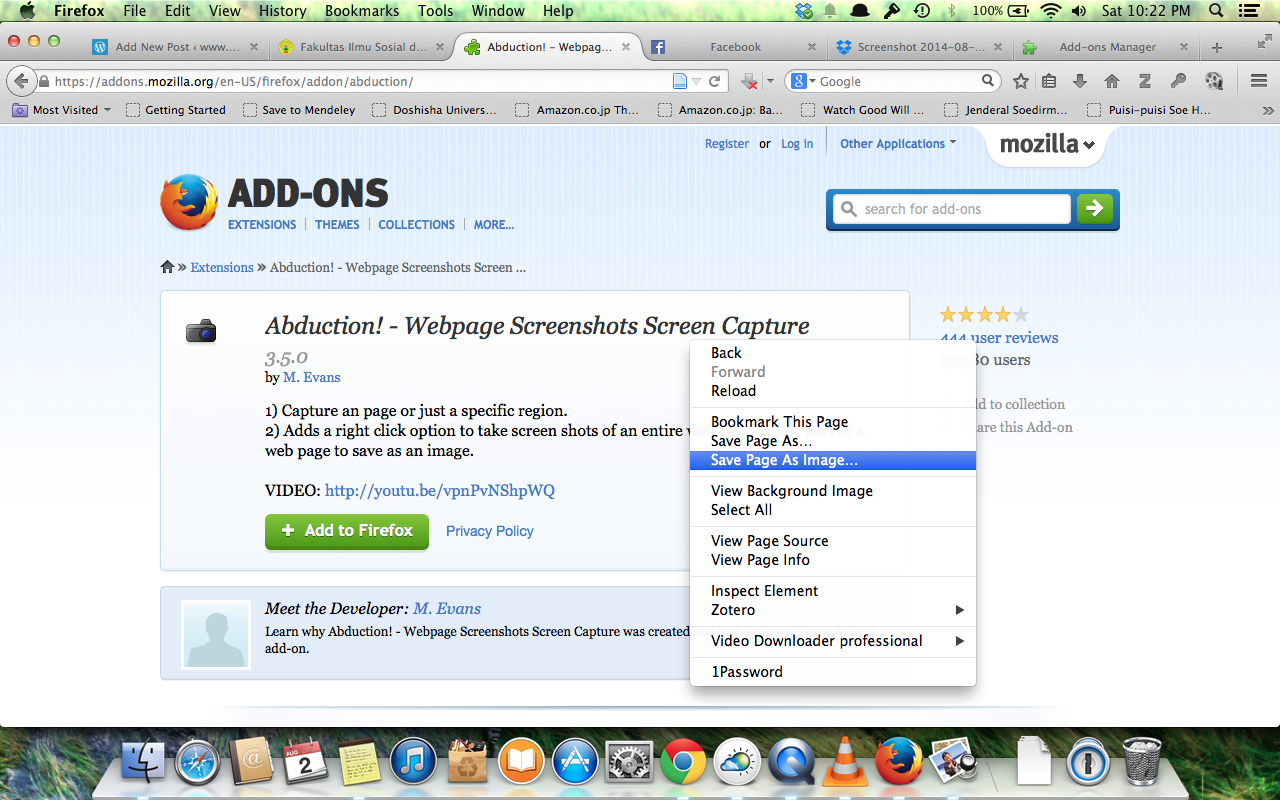
Task: Open the 1Password key toolbar icon
Action: click(1179, 81)
